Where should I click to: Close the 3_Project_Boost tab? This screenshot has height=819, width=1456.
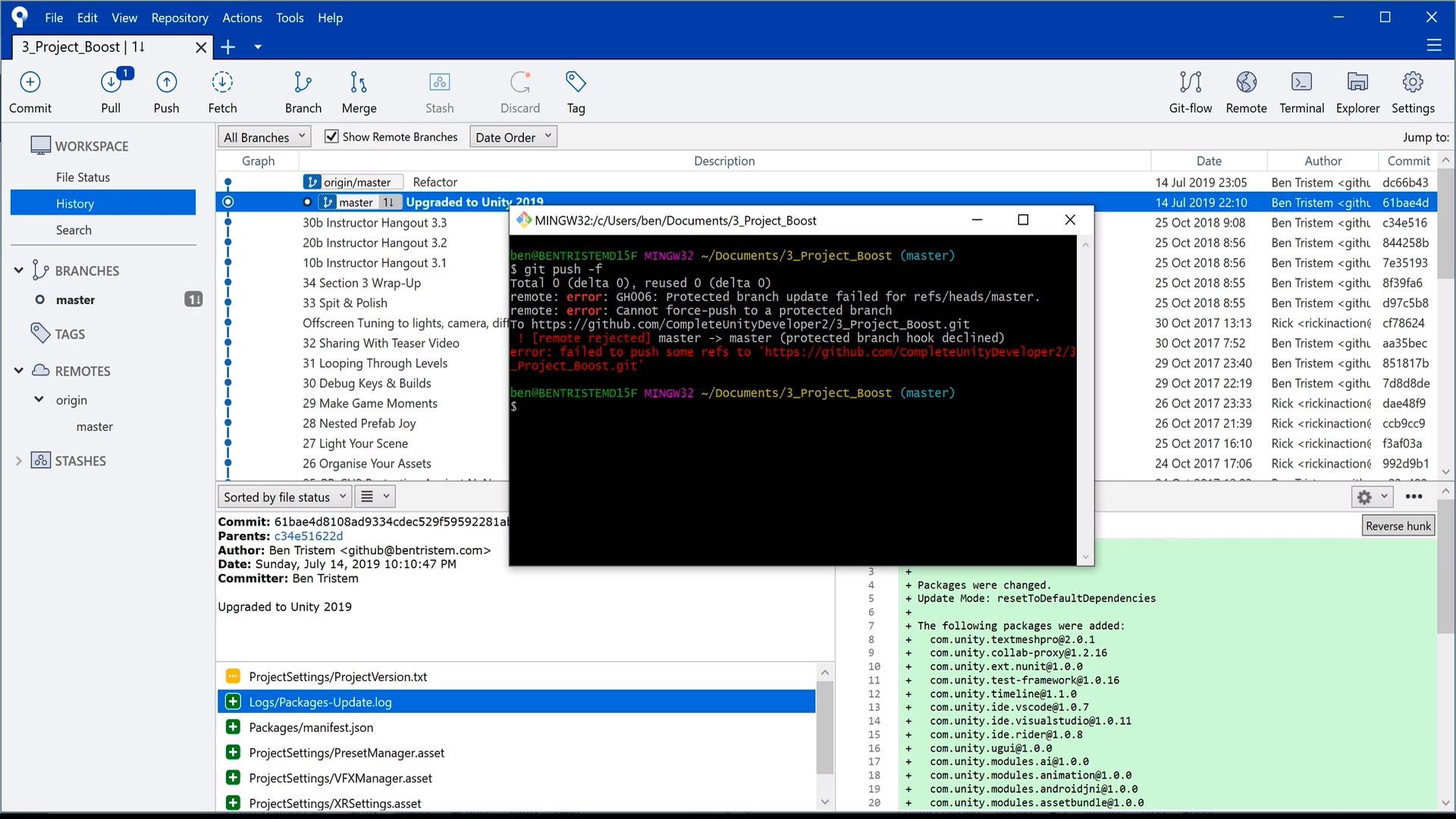tap(201, 47)
